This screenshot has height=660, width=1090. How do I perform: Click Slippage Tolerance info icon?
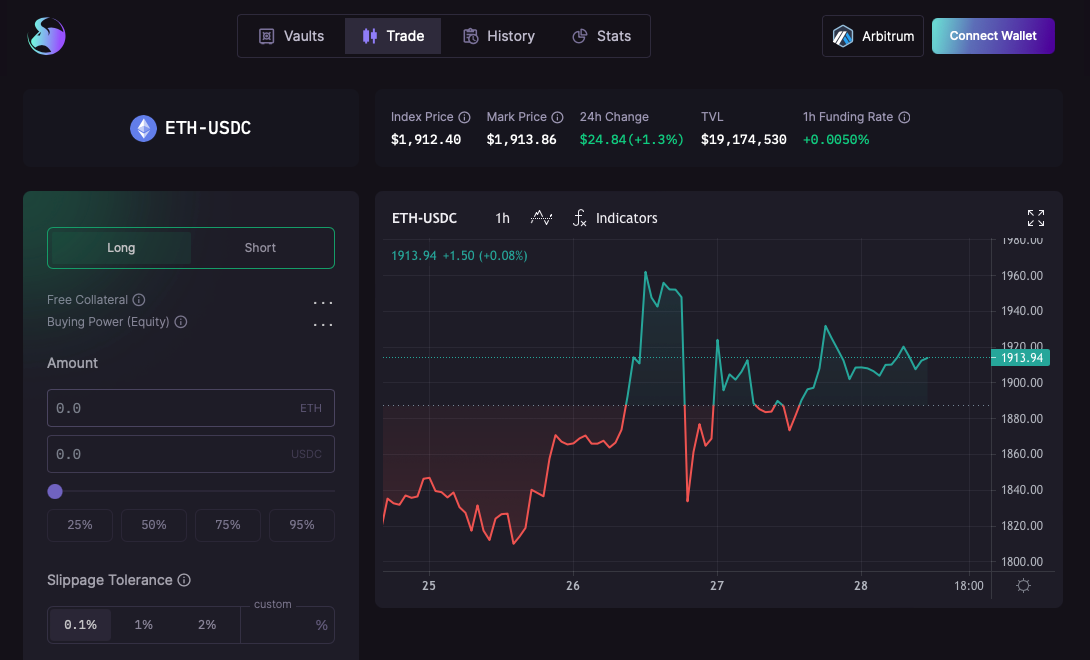[x=184, y=580]
